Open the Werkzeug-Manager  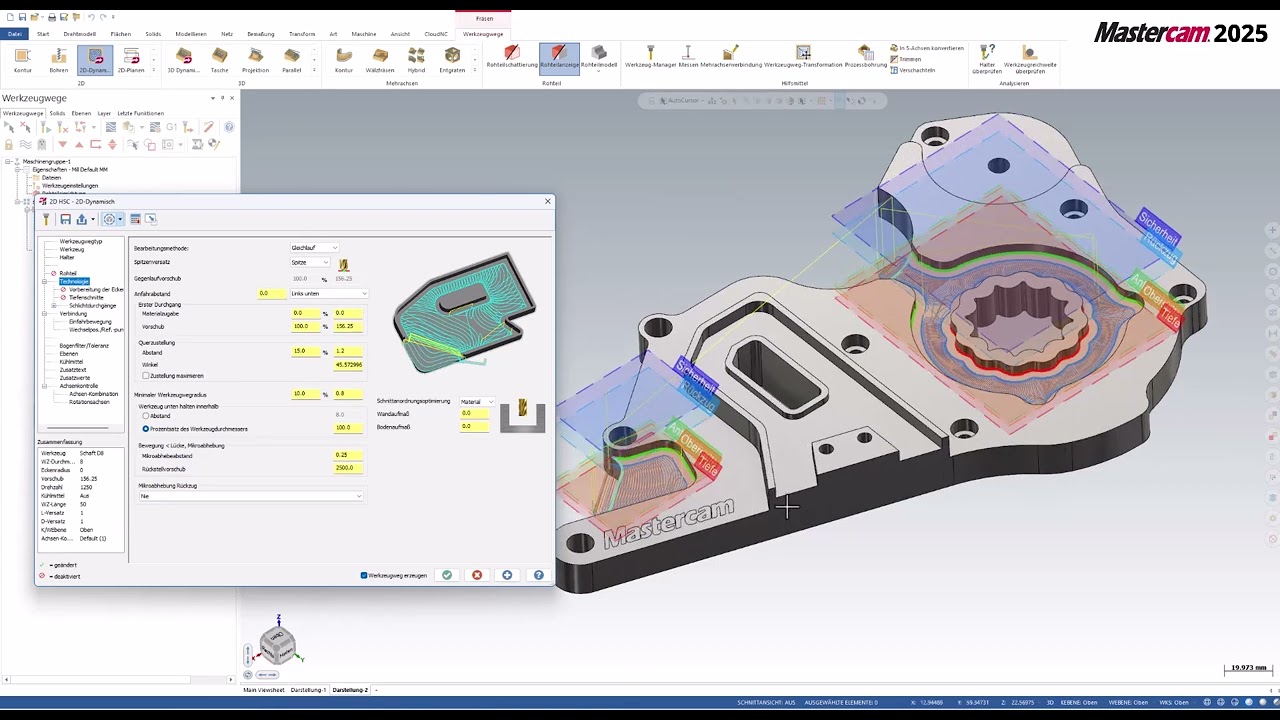coord(651,57)
